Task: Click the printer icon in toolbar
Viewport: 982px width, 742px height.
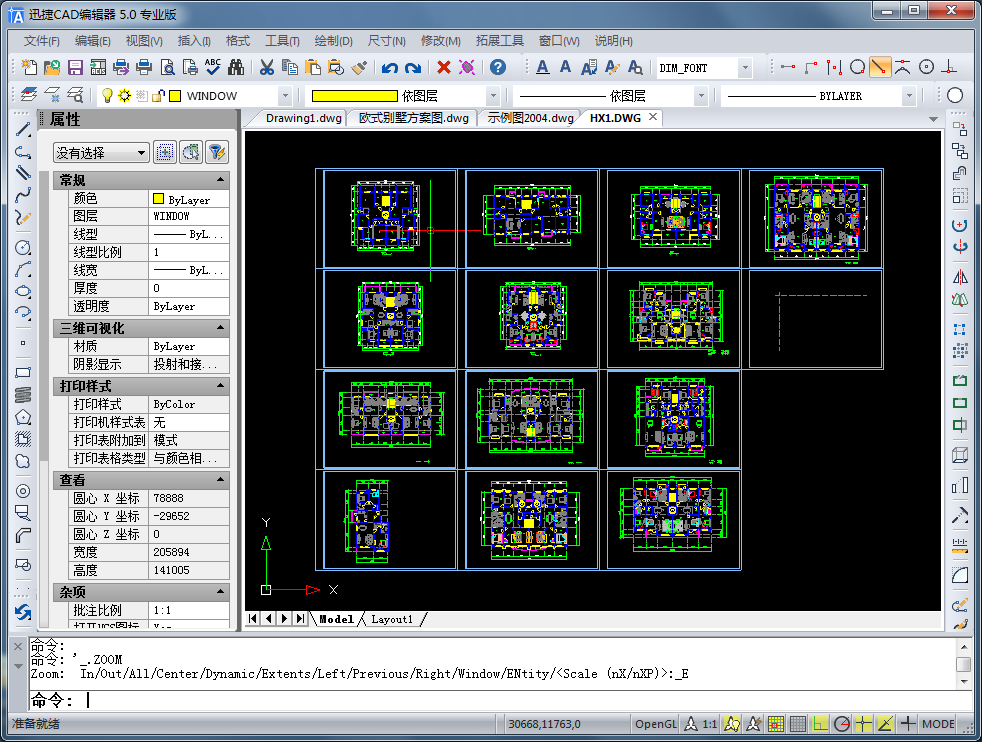Action: point(144,67)
